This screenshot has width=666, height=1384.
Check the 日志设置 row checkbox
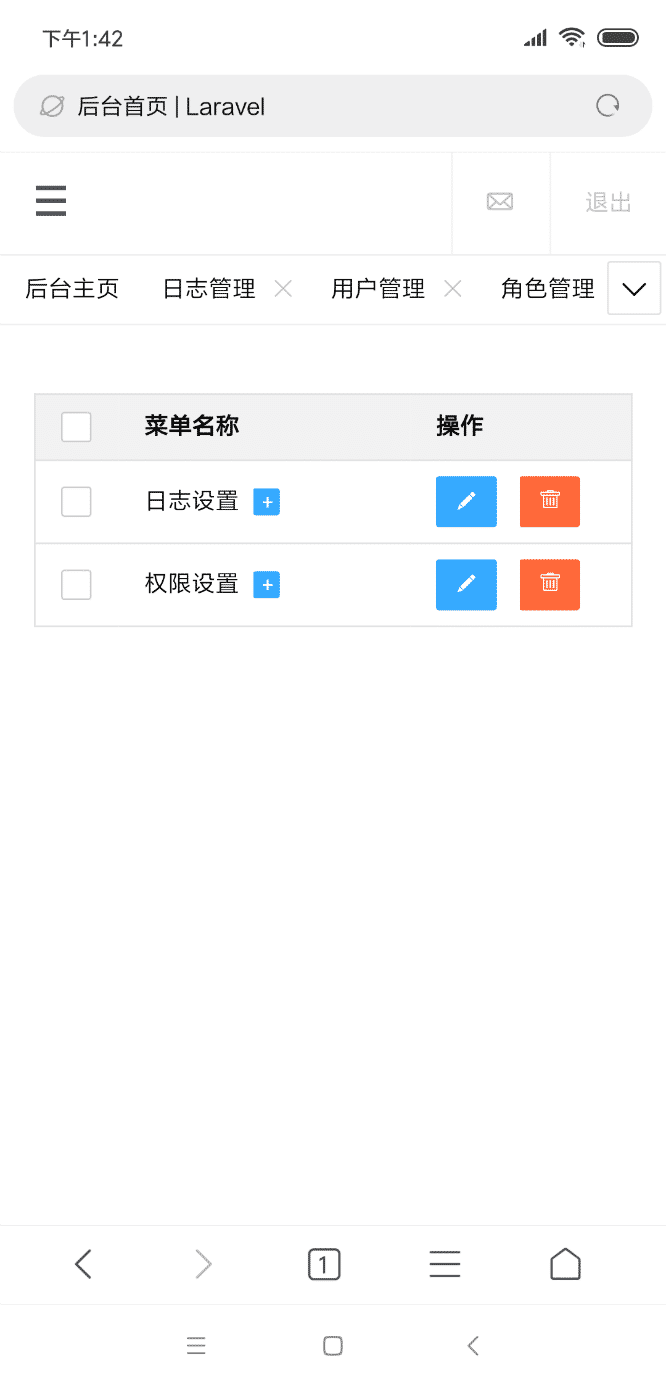pyautogui.click(x=76, y=501)
